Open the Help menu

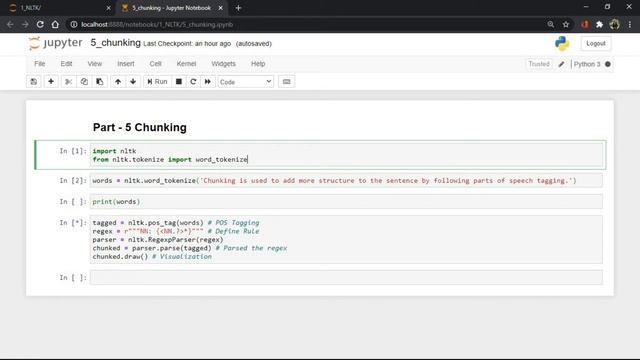(258, 64)
